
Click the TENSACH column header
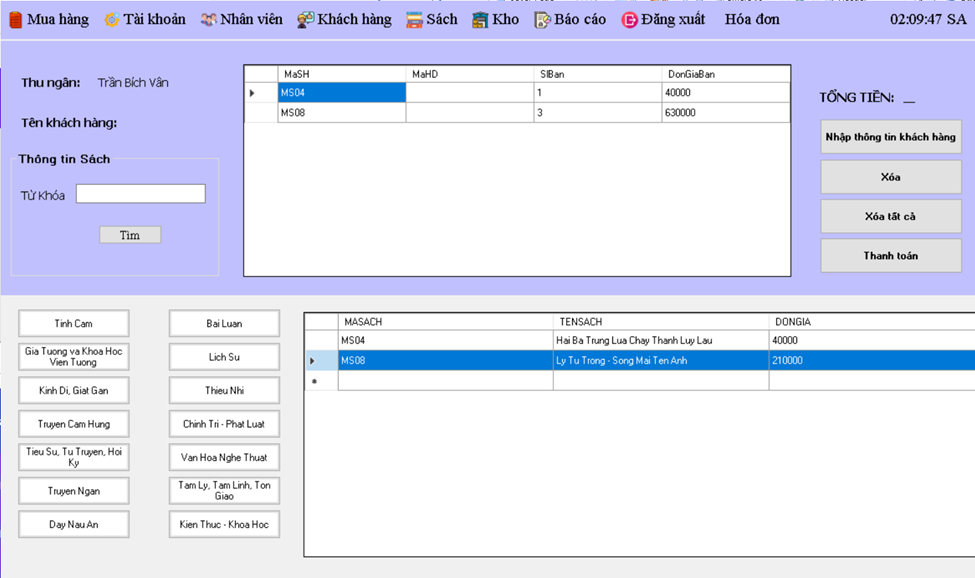click(x=661, y=322)
